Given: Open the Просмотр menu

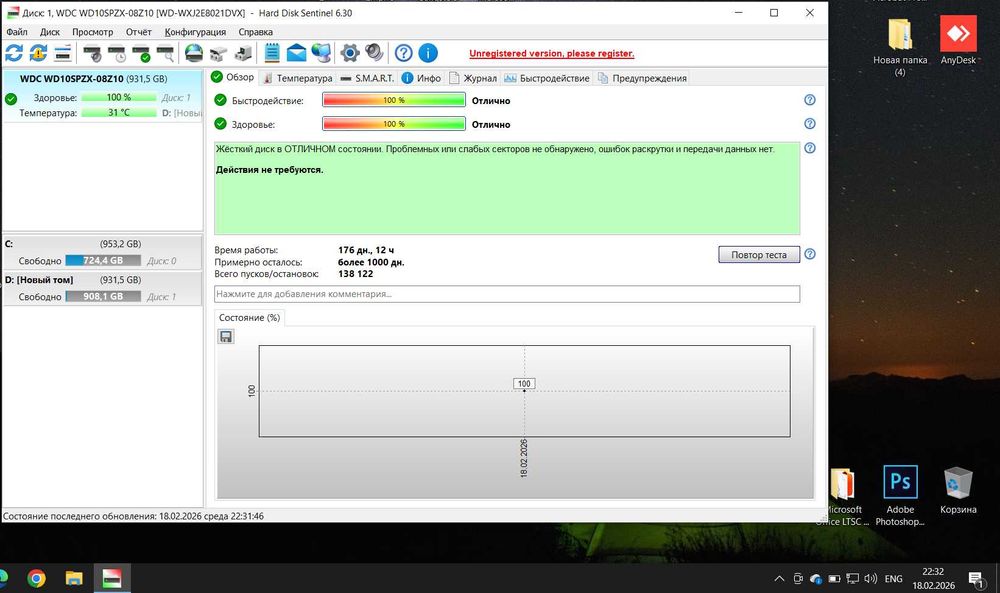Looking at the screenshot, I should tap(92, 32).
